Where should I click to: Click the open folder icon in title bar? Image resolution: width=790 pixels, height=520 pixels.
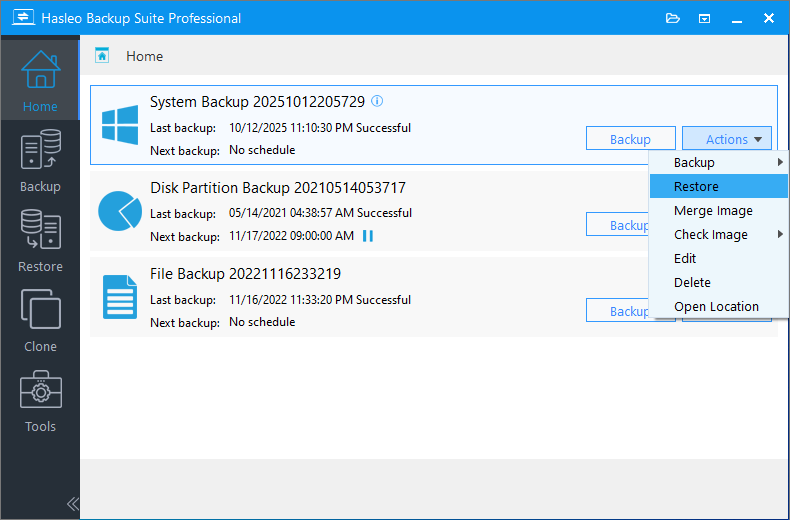673,19
